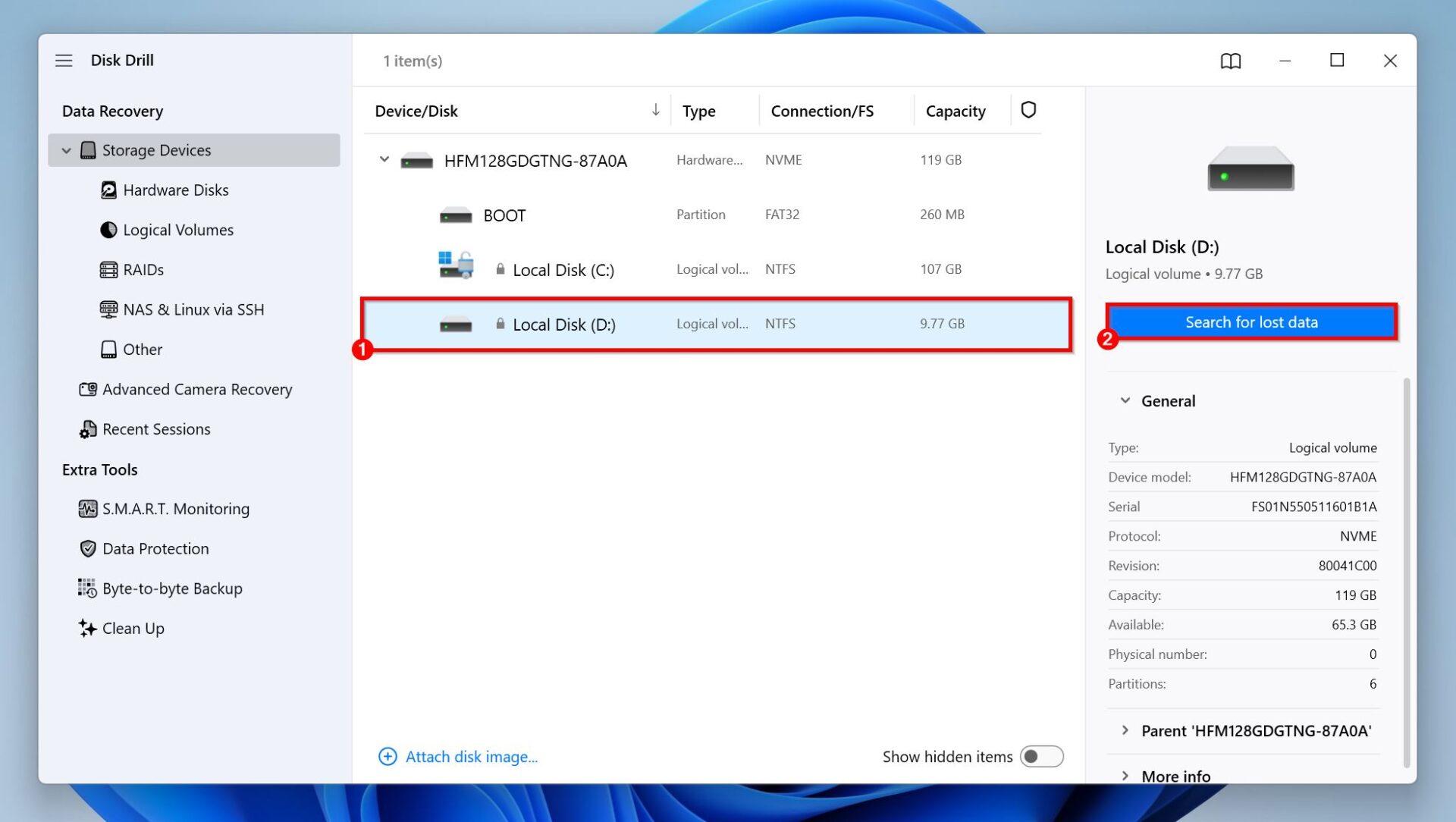Expand the More info section
The image size is (1456, 822).
[1125, 776]
